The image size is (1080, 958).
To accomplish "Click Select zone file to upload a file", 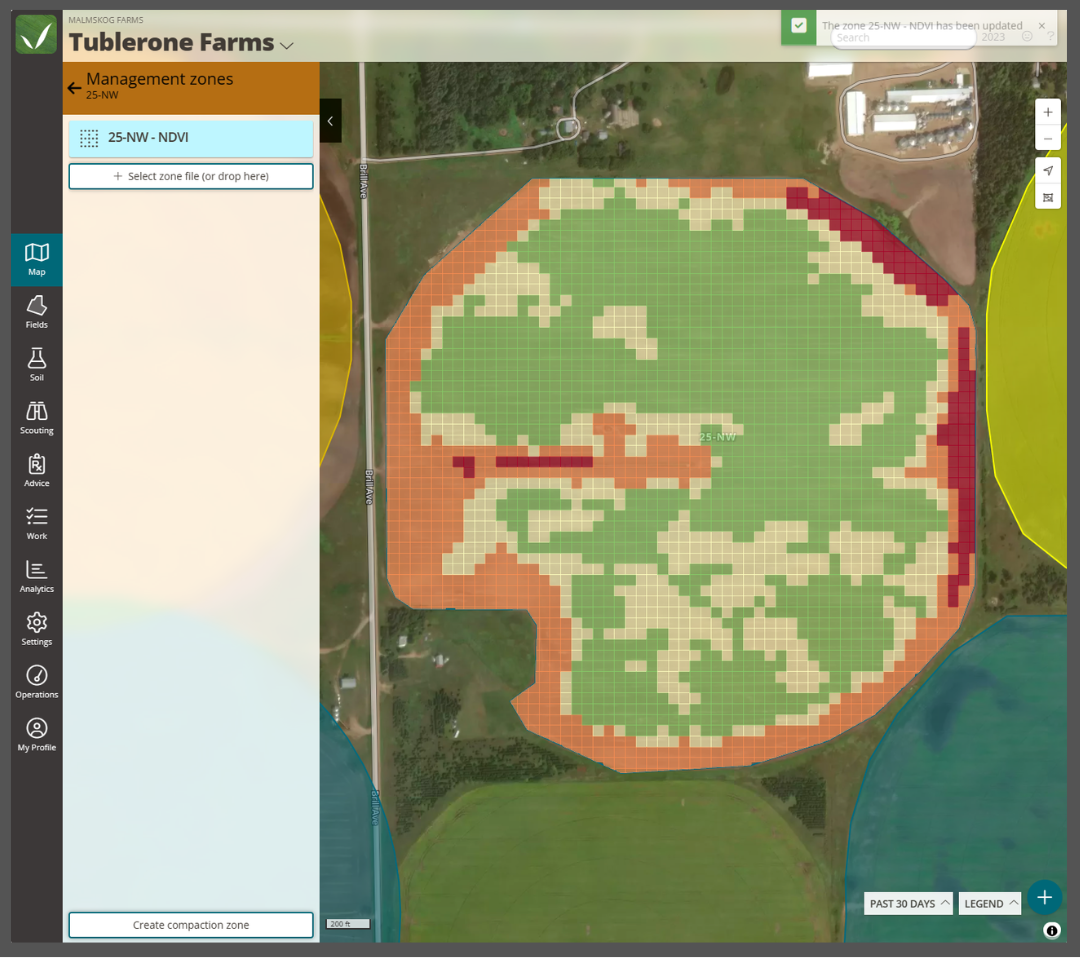I will coord(190,176).
